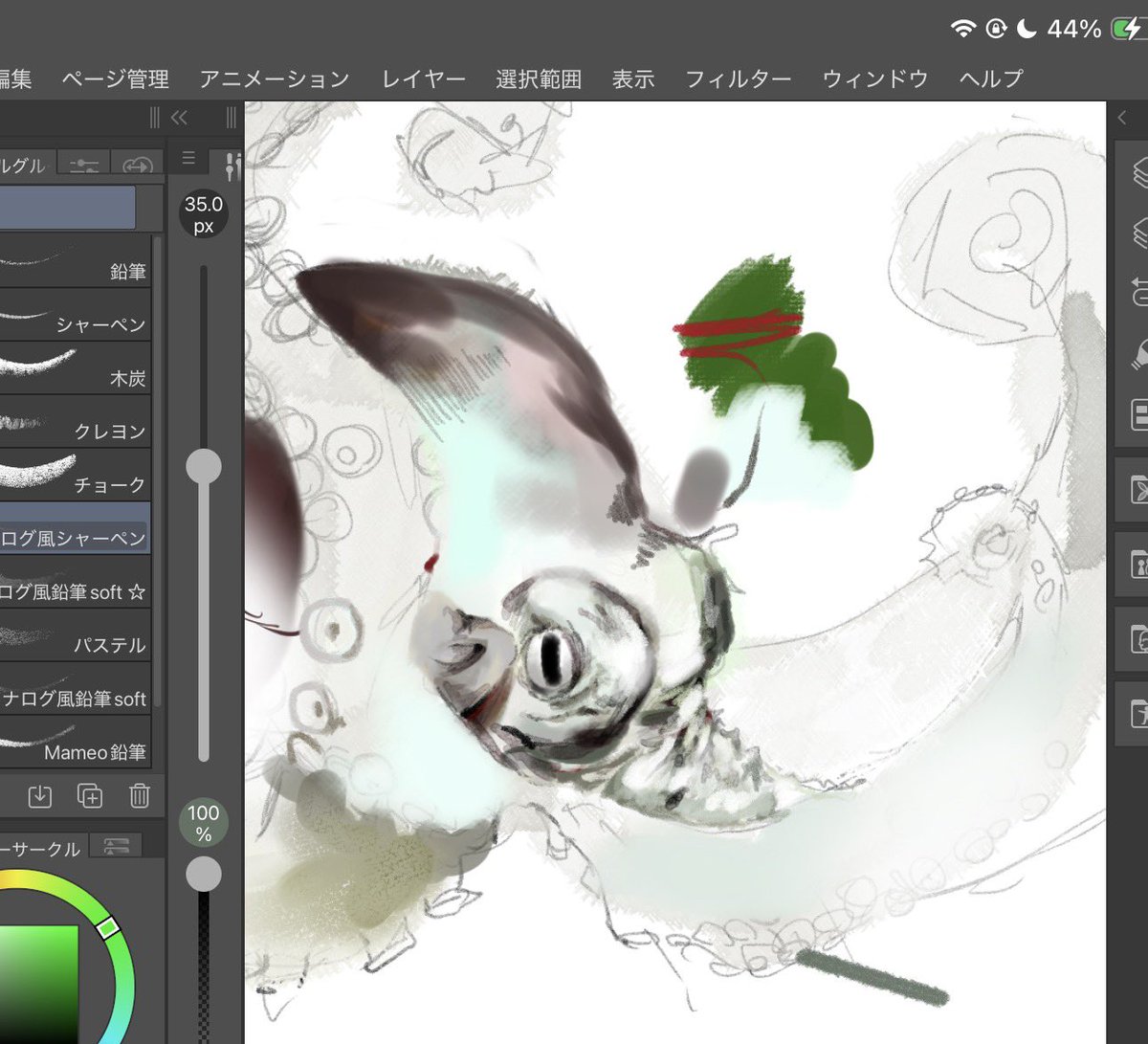
Task: Click the 44% battery percentage text
Action: 1073,30
